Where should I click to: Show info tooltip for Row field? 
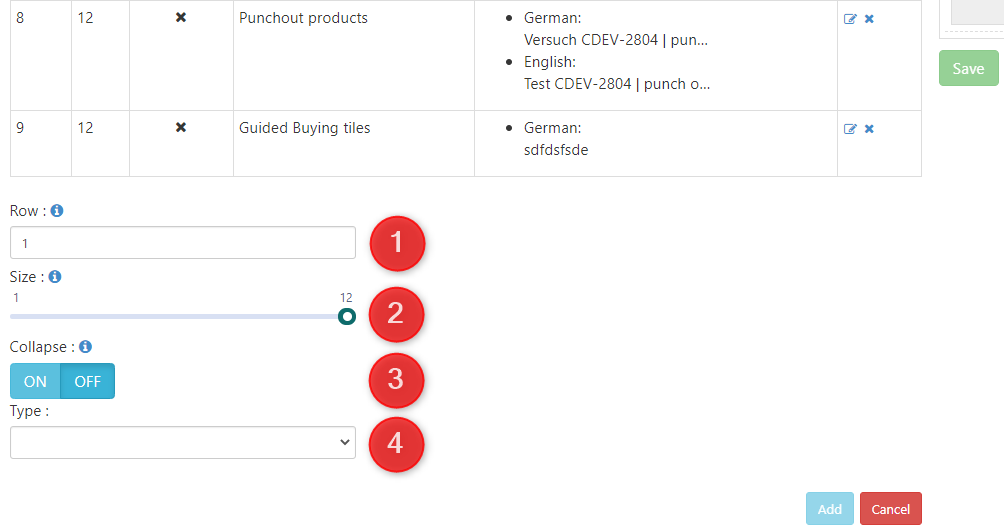click(x=57, y=211)
